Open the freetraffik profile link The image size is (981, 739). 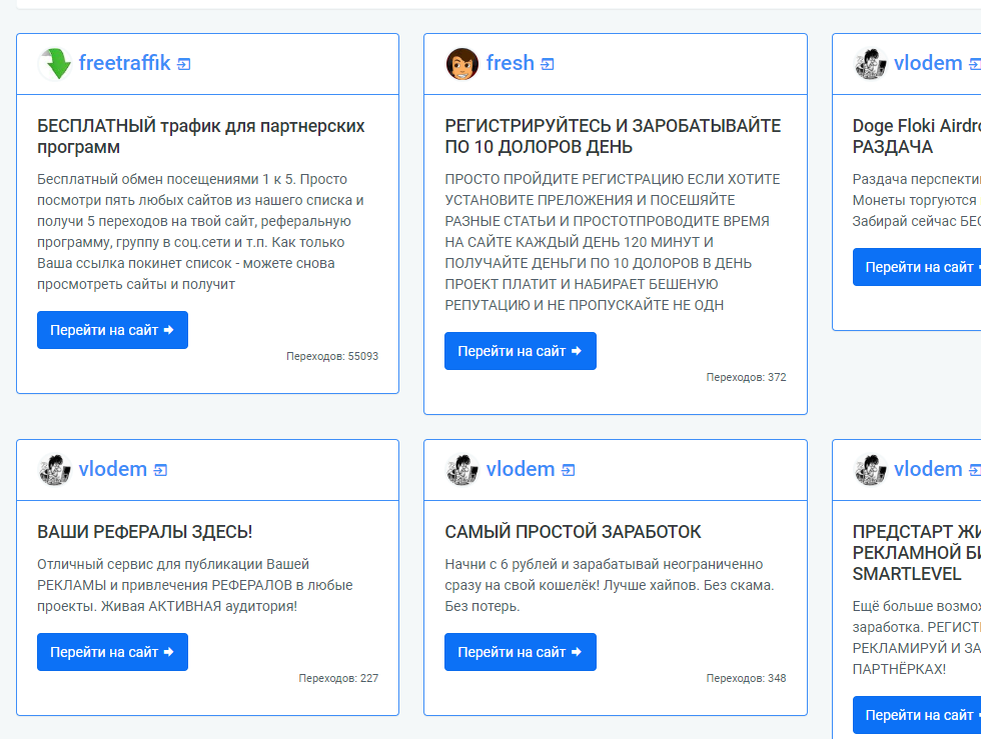pos(125,63)
